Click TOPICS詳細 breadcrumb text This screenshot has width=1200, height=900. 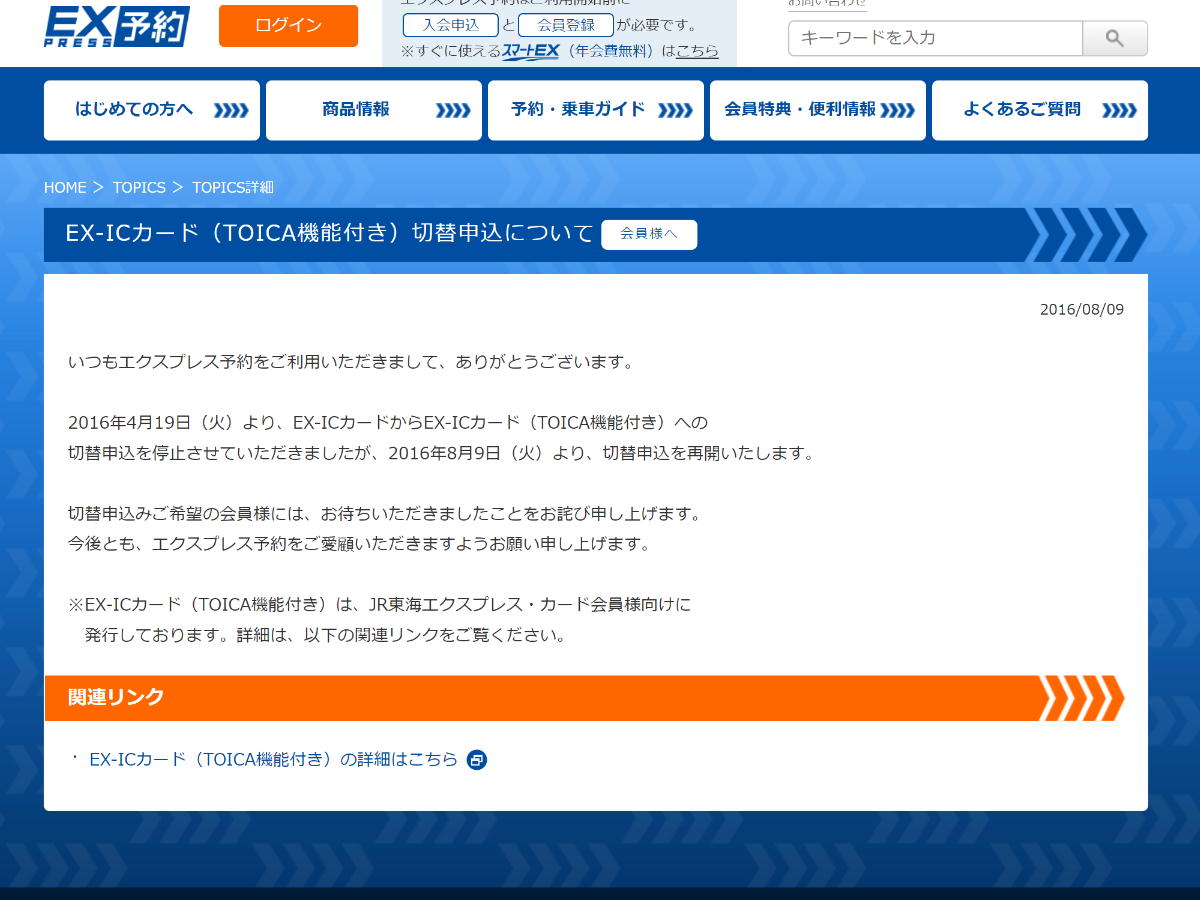(232, 187)
